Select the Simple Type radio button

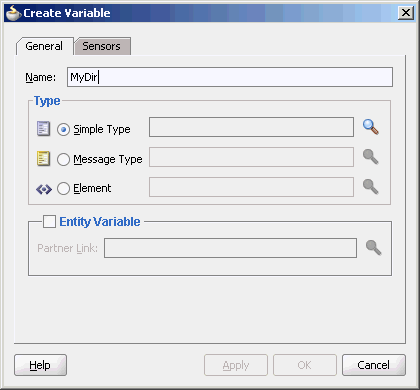tap(63, 129)
